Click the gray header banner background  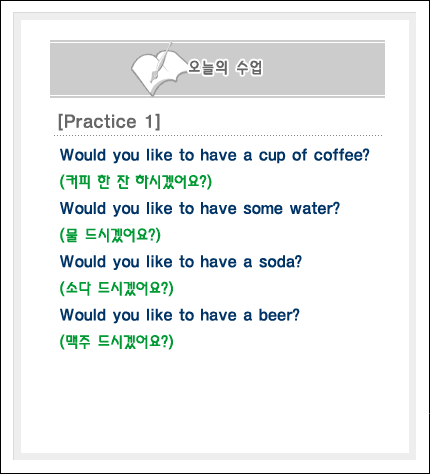(x=317, y=69)
